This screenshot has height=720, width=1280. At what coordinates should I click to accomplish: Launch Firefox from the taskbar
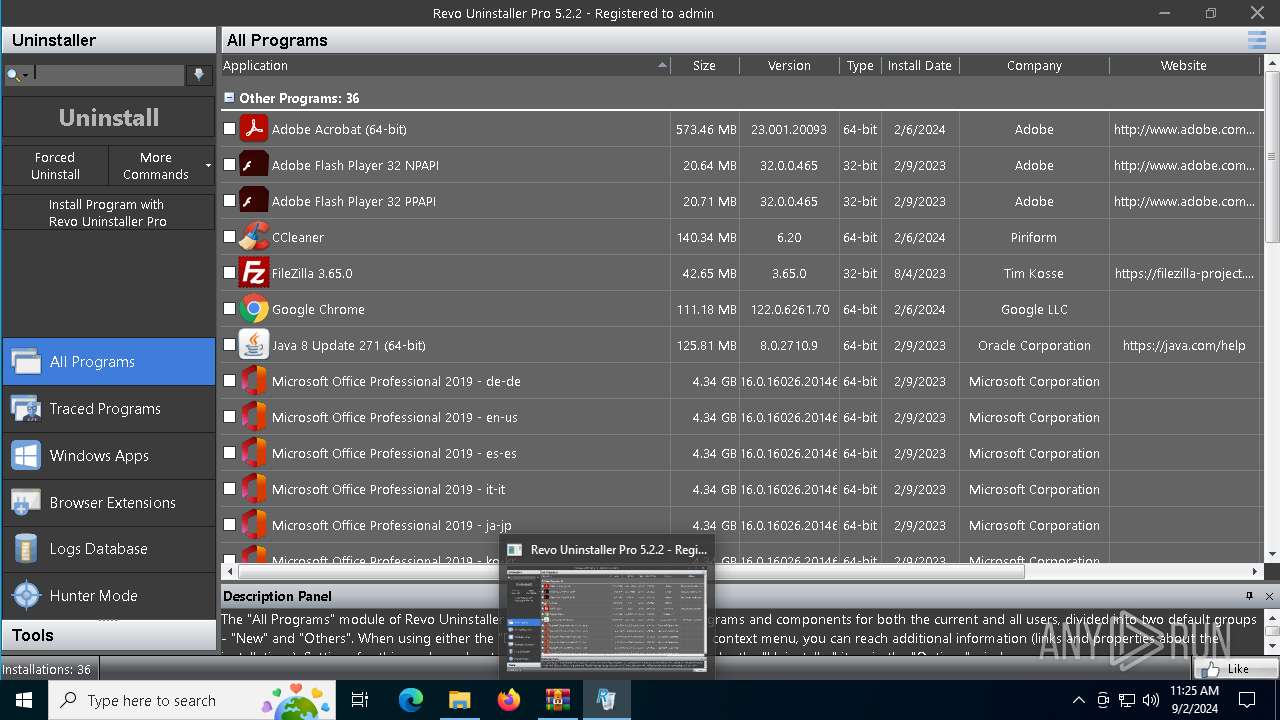509,700
